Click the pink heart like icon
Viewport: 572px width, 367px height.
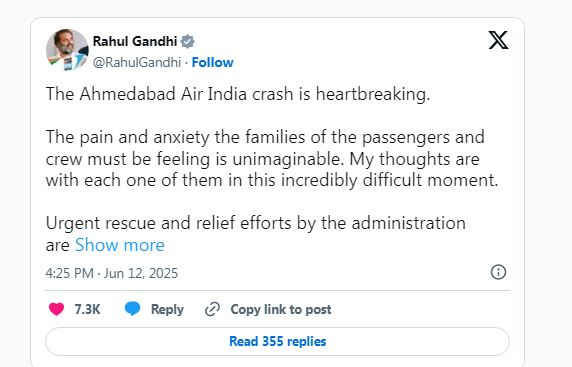click(x=57, y=309)
